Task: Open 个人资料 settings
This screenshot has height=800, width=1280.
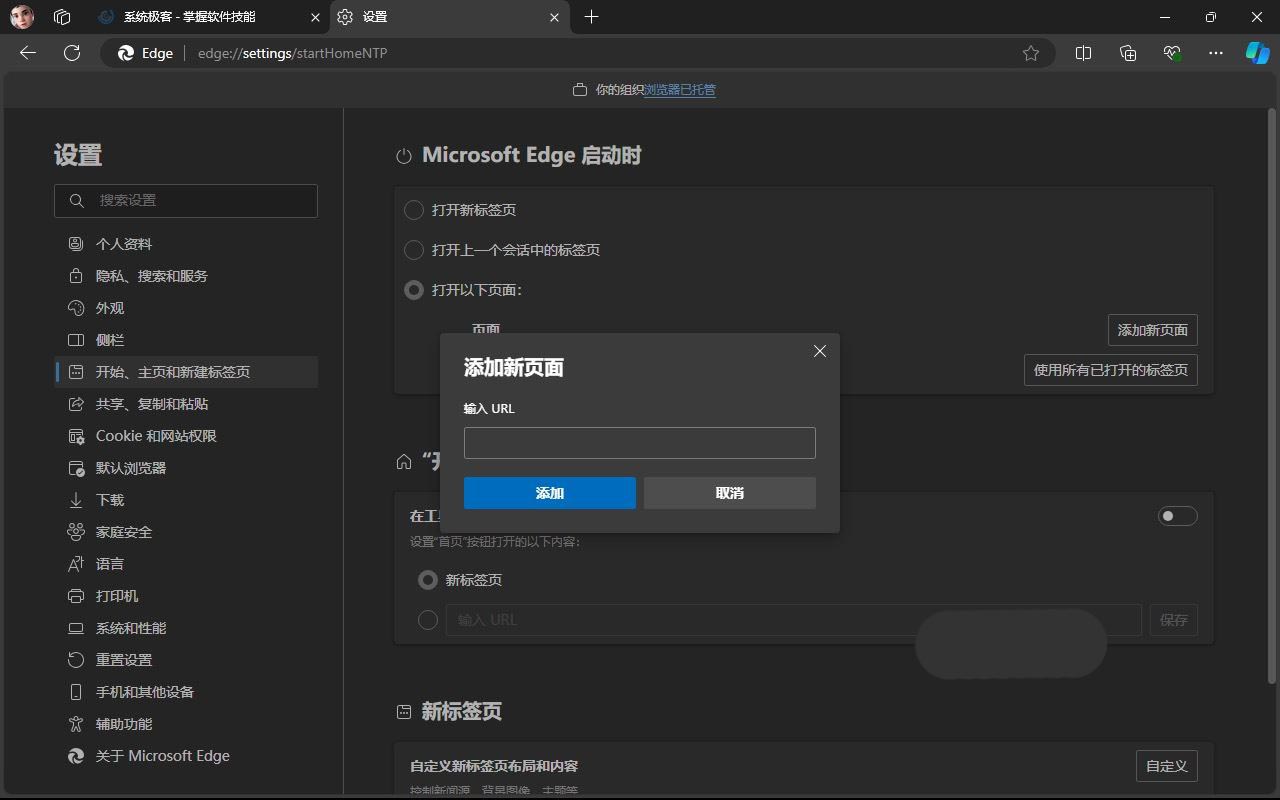Action: click(186, 244)
